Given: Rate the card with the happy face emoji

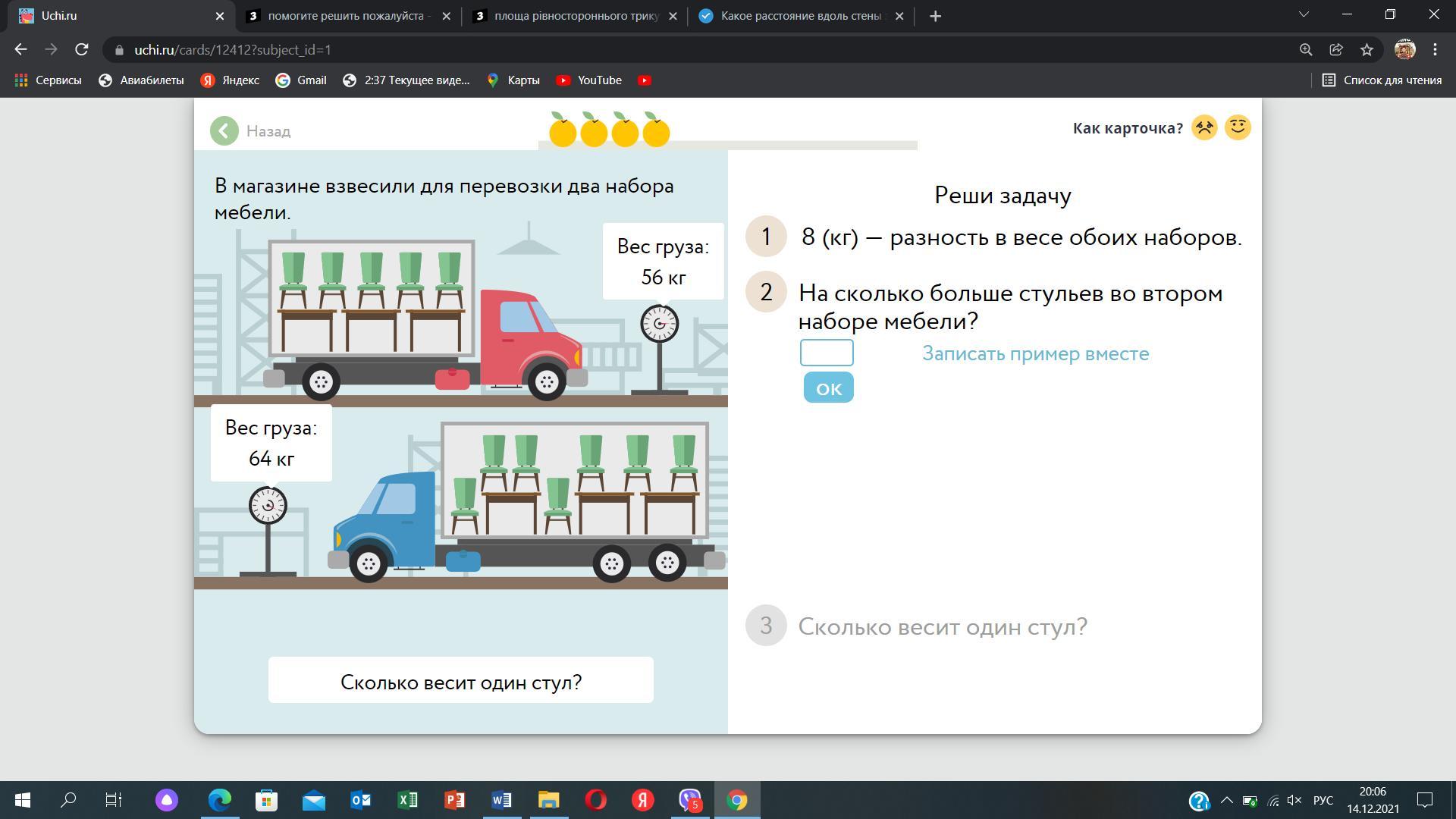Looking at the screenshot, I should point(1238,127).
